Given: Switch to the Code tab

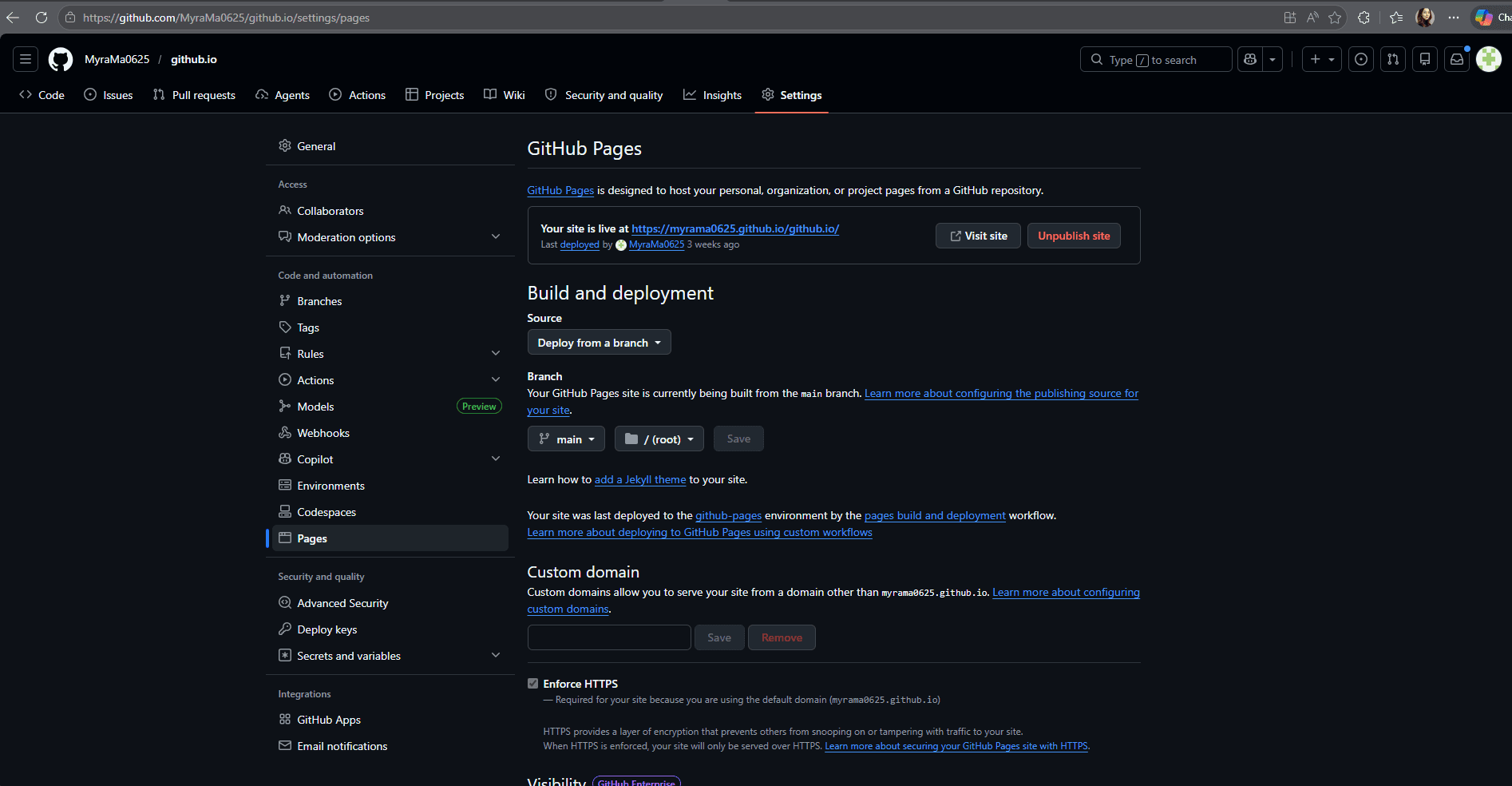Looking at the screenshot, I should click(42, 95).
